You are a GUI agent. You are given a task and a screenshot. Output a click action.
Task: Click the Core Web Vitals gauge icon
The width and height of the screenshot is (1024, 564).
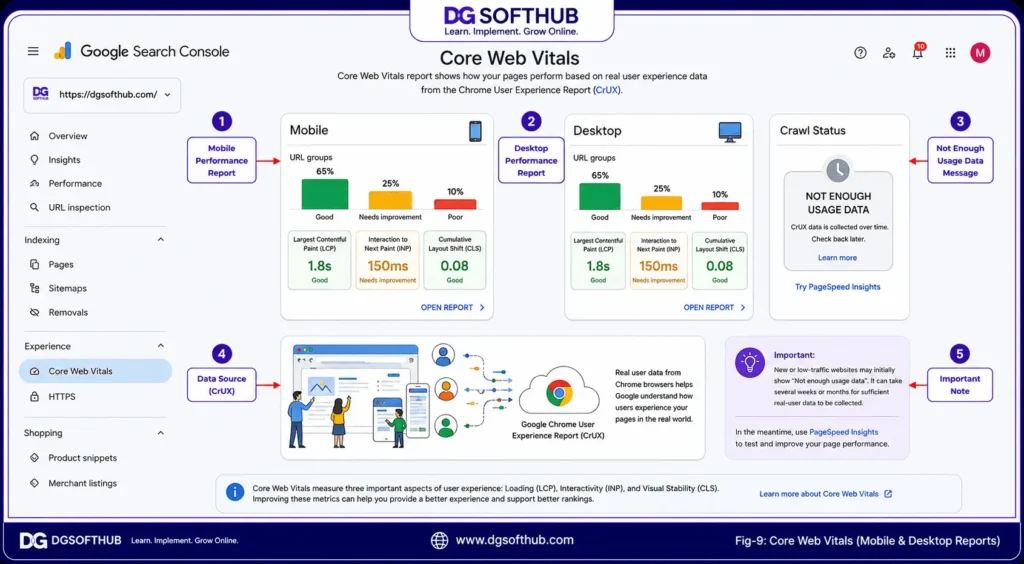tap(35, 371)
